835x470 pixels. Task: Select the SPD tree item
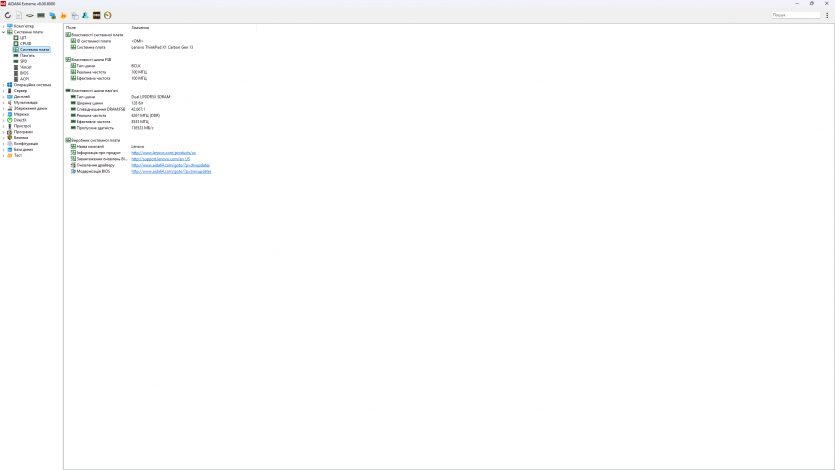click(23, 61)
